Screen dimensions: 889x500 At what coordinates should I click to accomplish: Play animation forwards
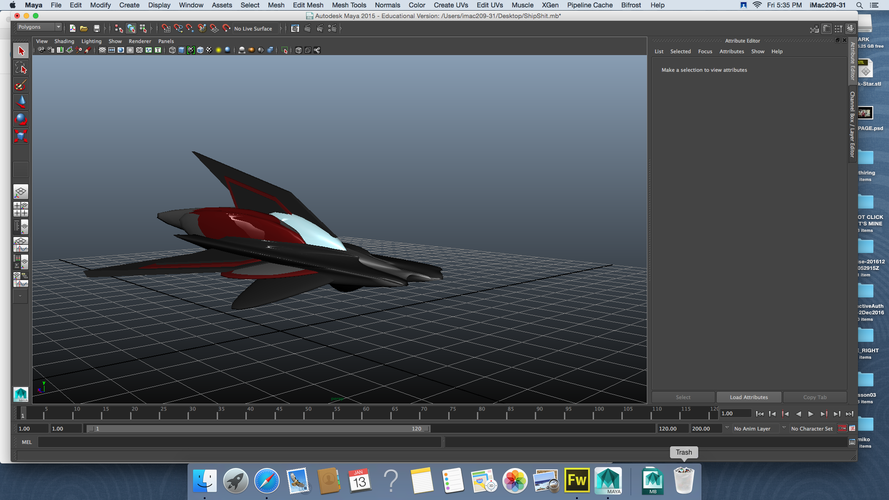[811, 414]
